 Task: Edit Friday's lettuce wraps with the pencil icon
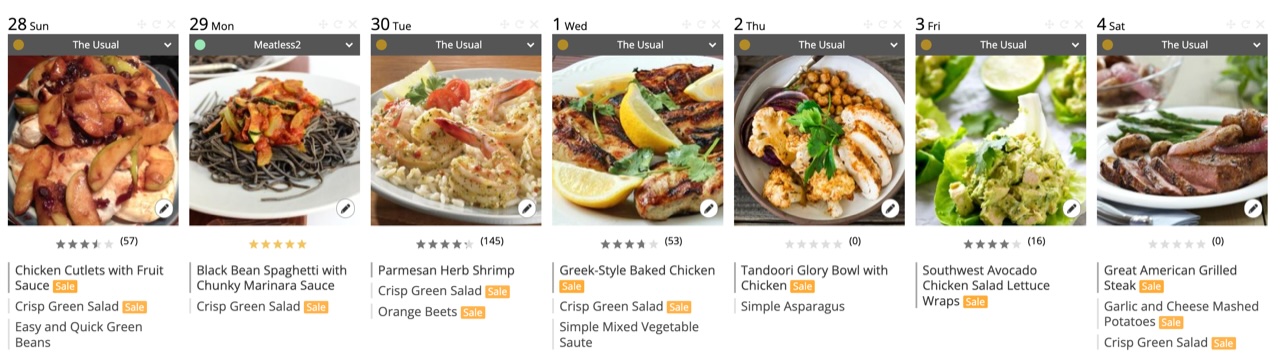coord(1071,208)
